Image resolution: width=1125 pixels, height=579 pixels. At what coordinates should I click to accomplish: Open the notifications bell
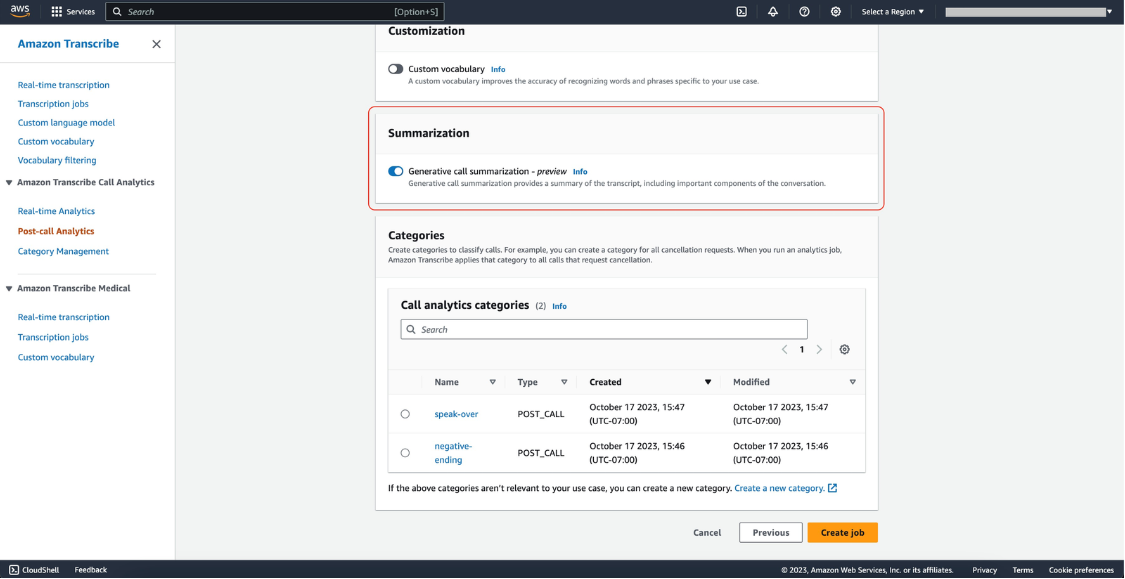coord(773,11)
